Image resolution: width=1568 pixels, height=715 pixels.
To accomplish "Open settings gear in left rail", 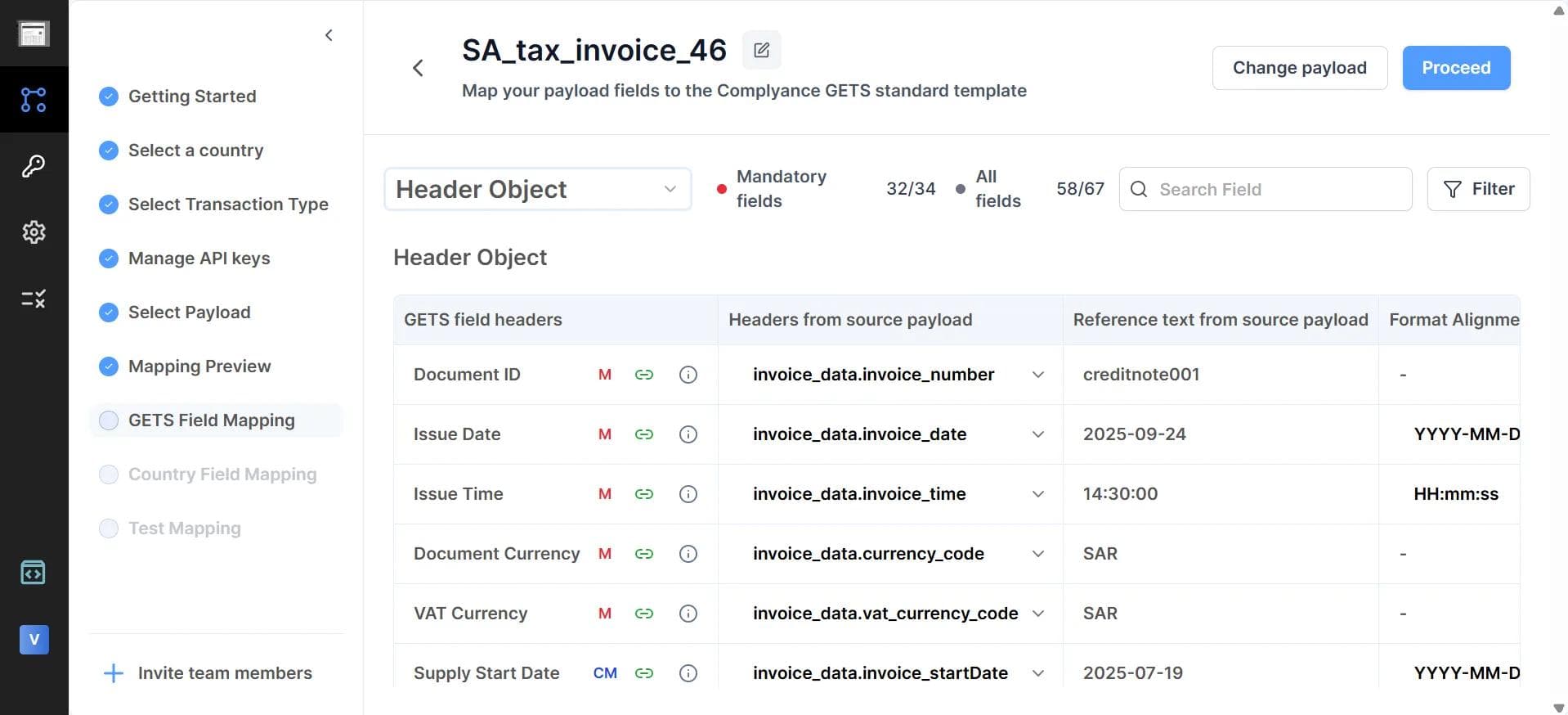I will pos(34,232).
